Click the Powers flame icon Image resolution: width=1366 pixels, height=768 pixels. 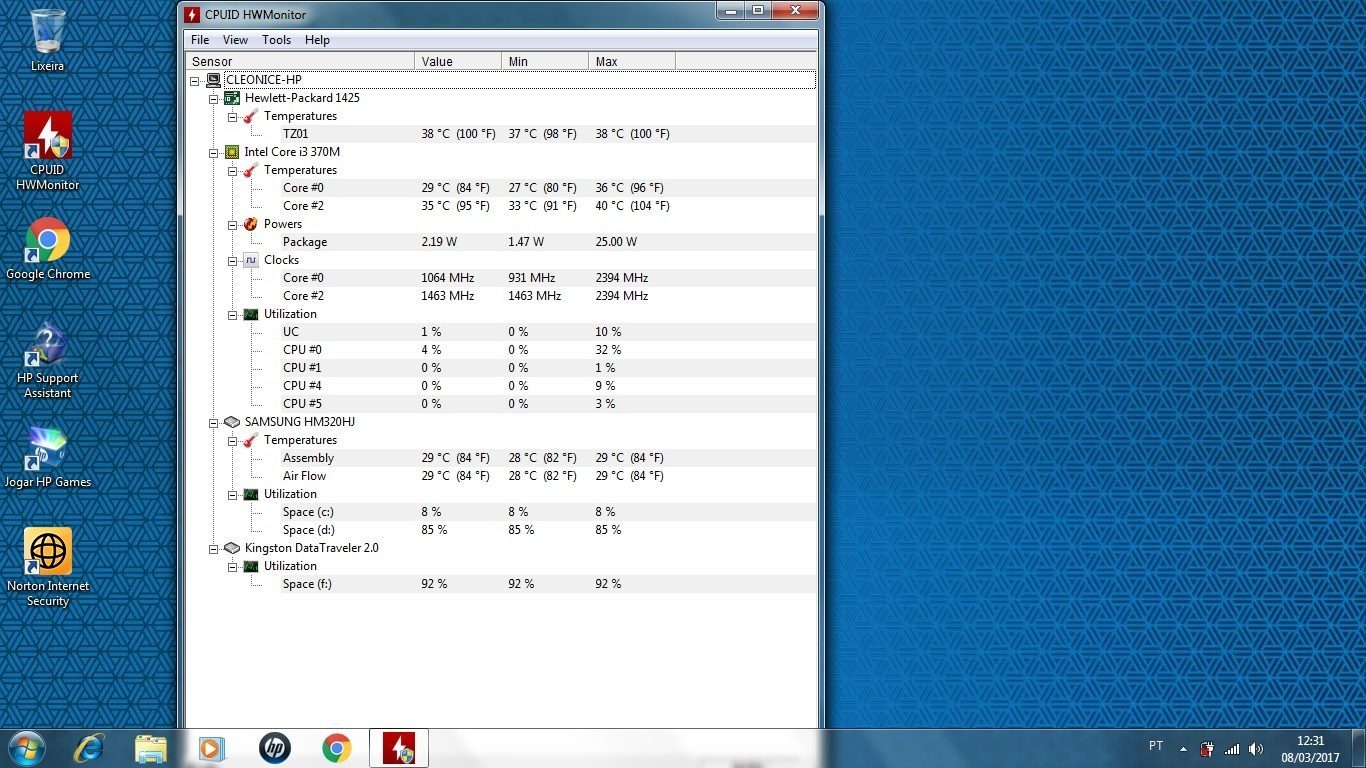[251, 224]
